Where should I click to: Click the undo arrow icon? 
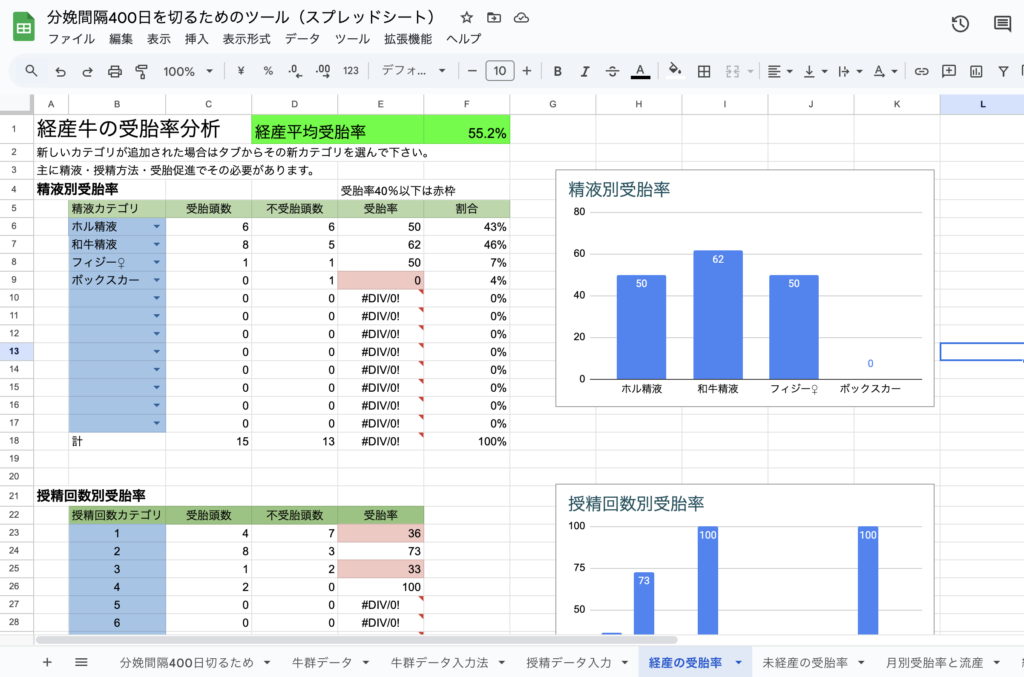(x=61, y=71)
